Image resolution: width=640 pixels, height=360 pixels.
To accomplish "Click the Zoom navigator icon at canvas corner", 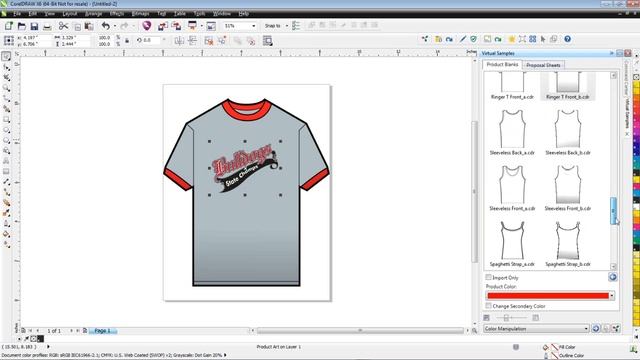I will coord(474,331).
